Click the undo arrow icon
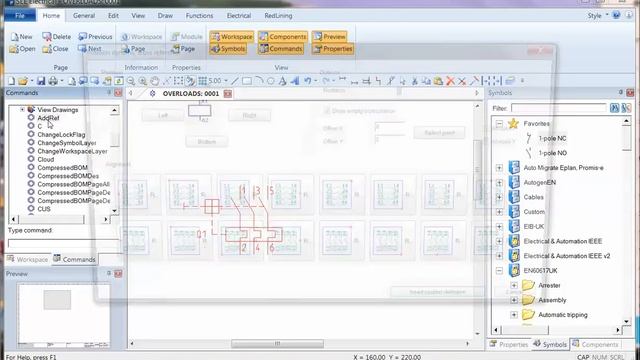Viewport: 640px width, 360px height. pos(308,81)
